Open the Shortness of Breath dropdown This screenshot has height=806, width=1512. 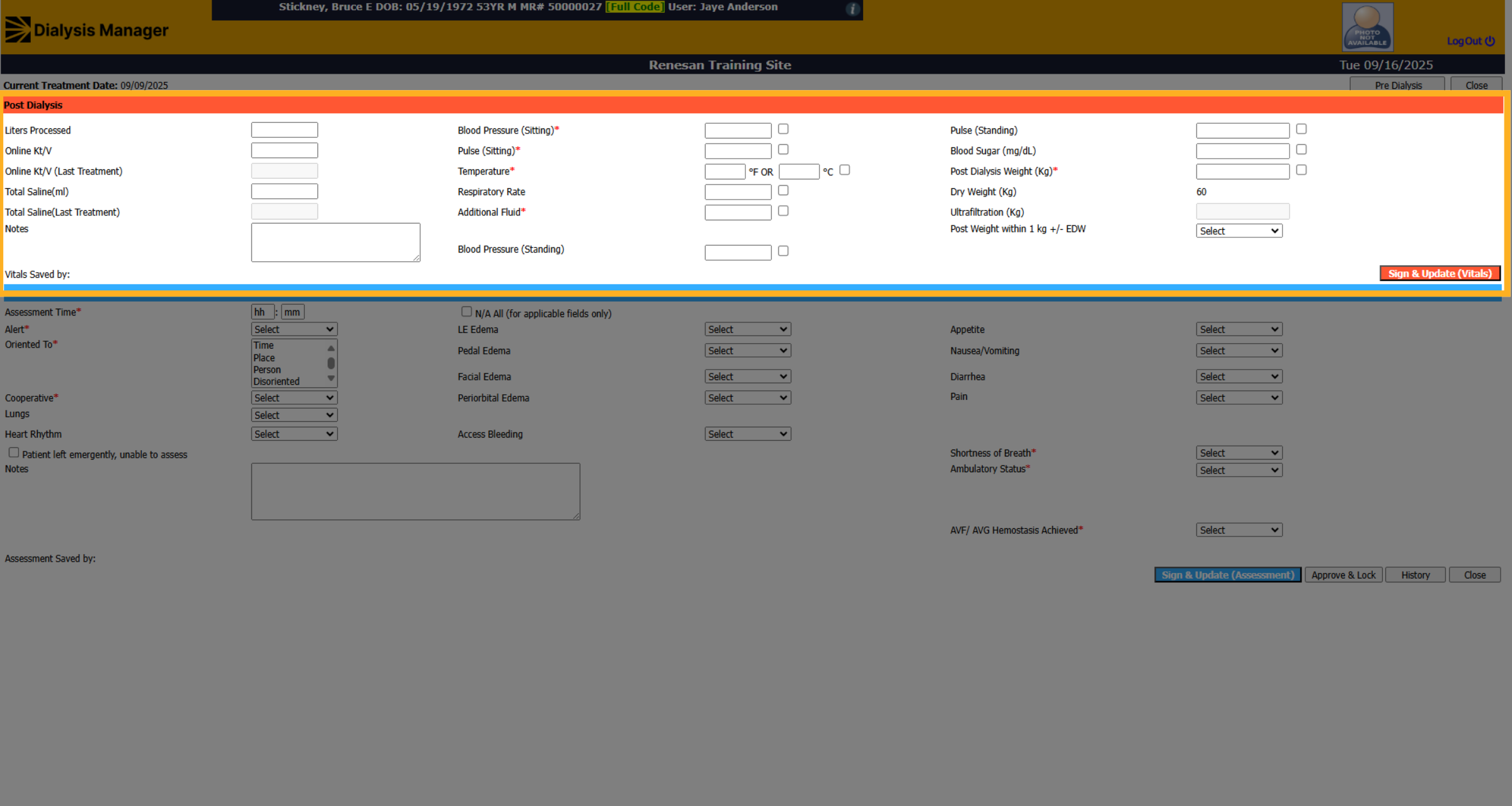tap(1239, 453)
